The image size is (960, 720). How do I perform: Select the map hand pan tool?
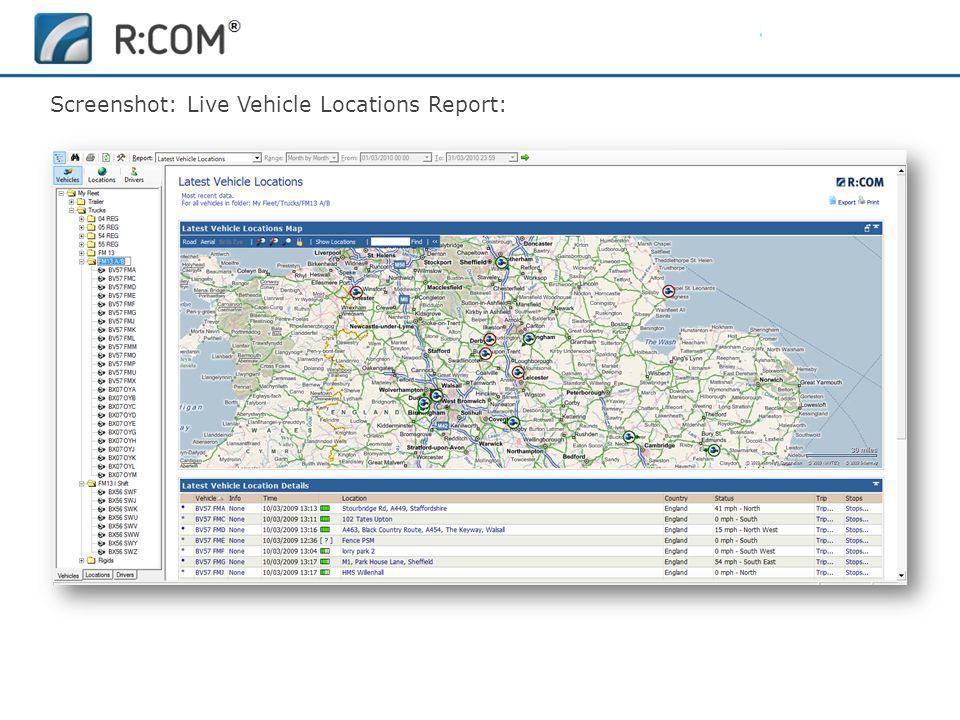tap(299, 242)
